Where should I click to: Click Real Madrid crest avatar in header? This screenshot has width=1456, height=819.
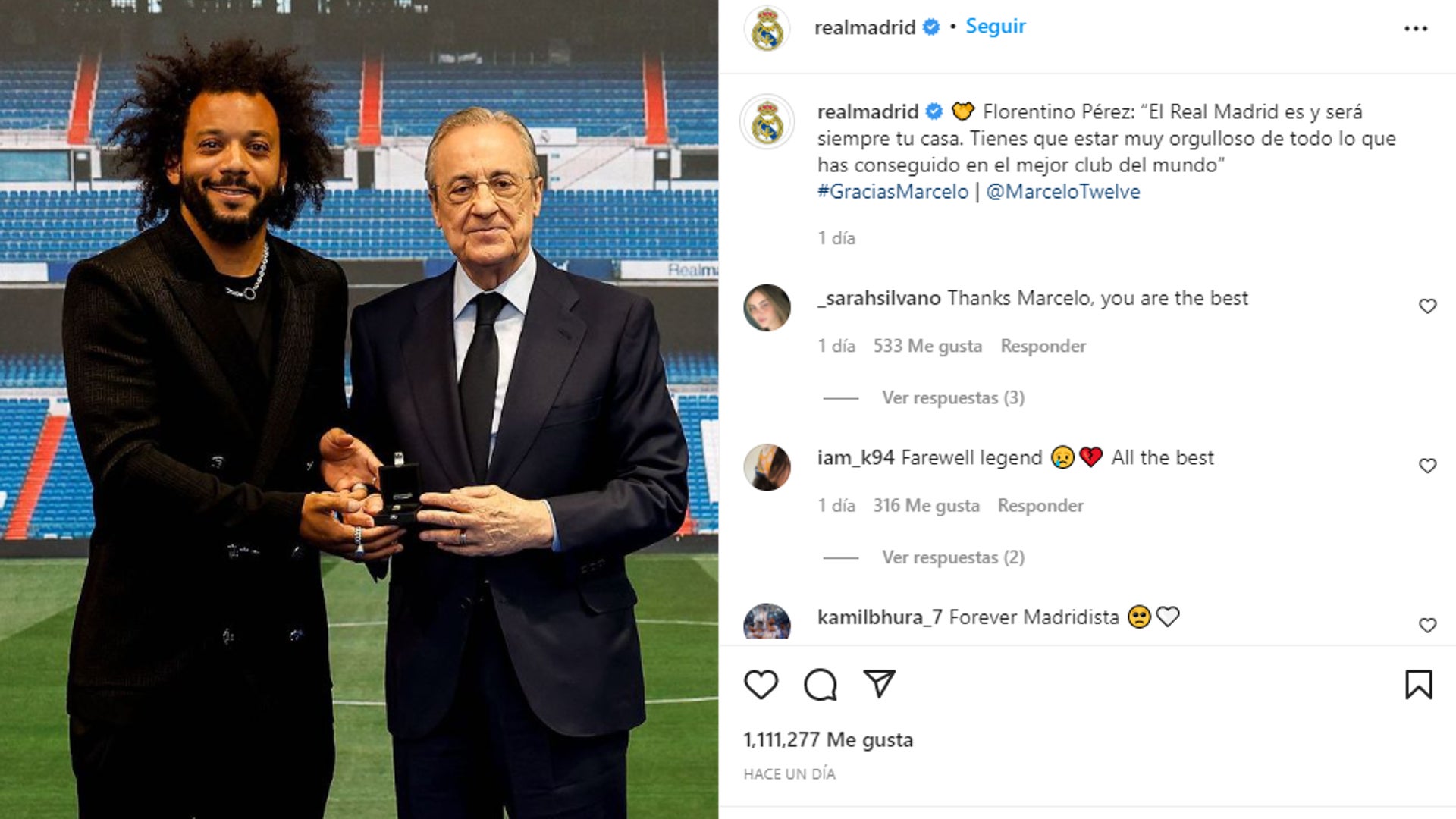point(767,29)
